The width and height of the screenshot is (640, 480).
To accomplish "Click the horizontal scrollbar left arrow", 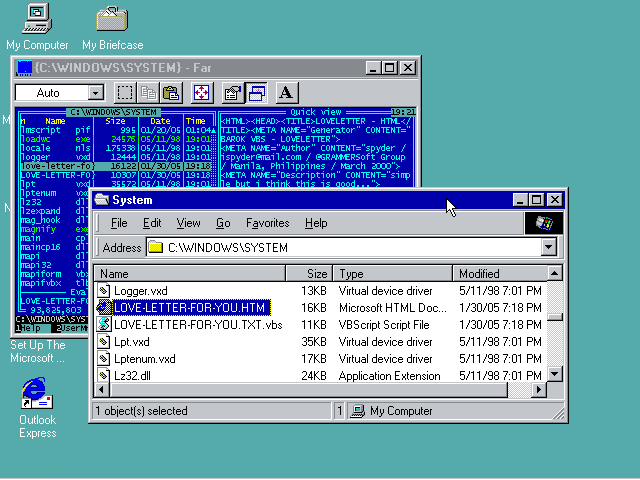I will point(101,390).
